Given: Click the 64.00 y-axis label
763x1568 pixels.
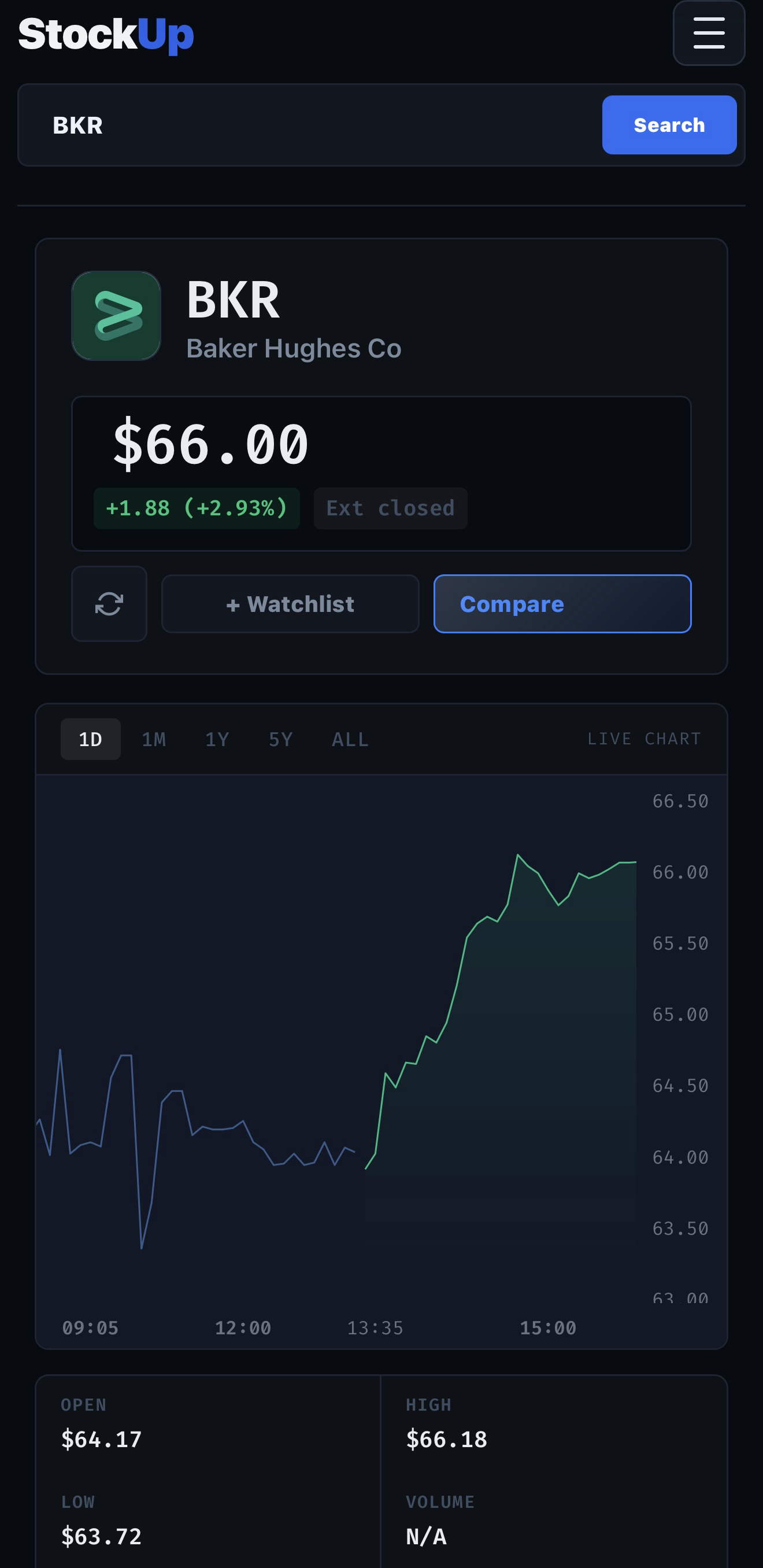Looking at the screenshot, I should (680, 1157).
